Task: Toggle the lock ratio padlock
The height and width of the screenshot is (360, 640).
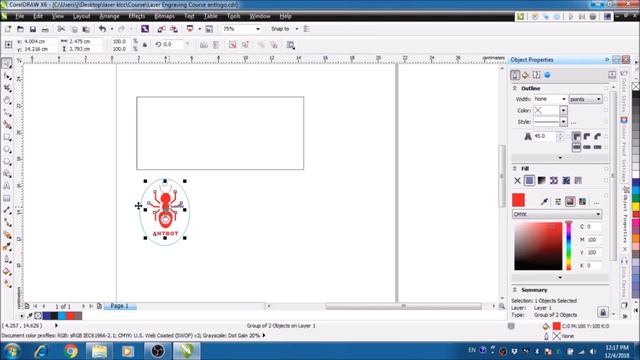Action: coord(145,45)
